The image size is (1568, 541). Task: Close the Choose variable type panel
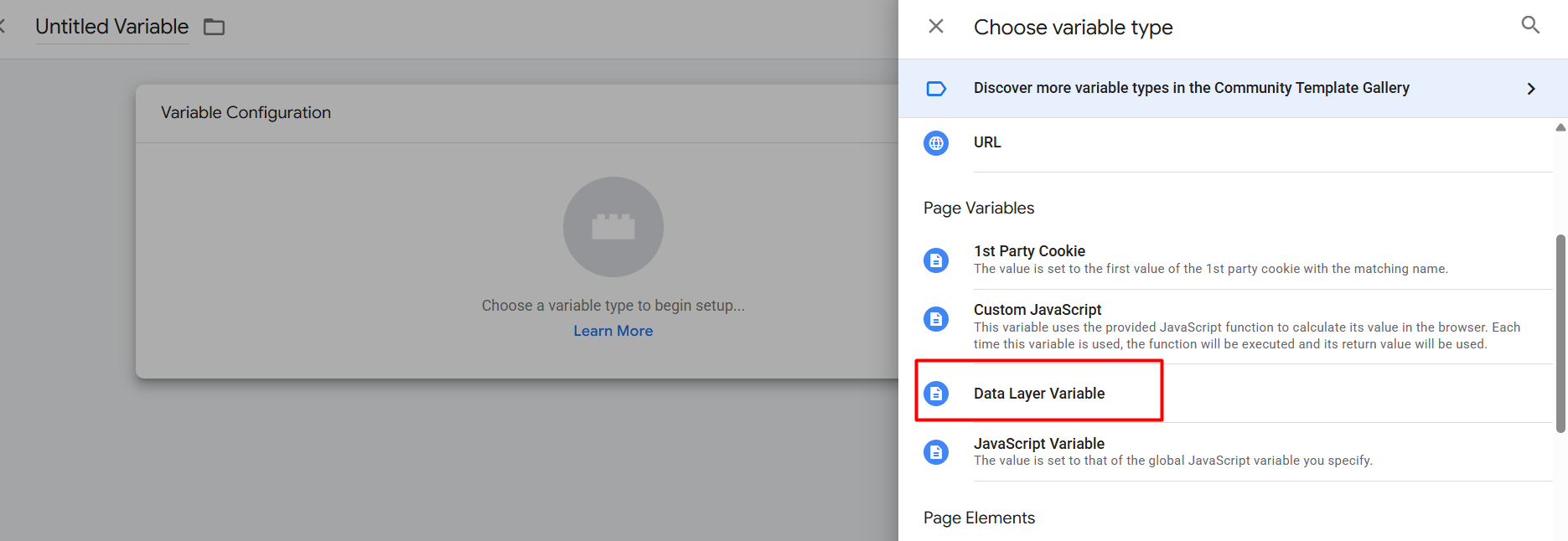pyautogui.click(x=936, y=27)
